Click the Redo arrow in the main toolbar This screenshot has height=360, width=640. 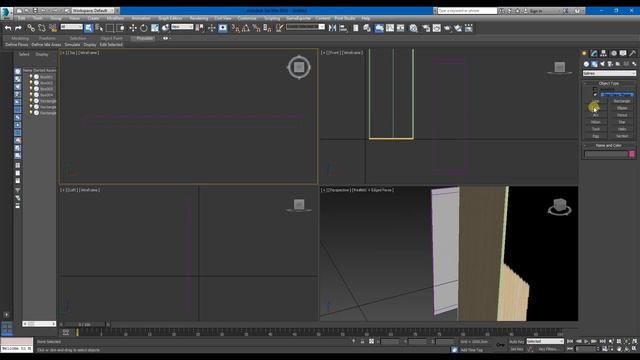coord(18,28)
